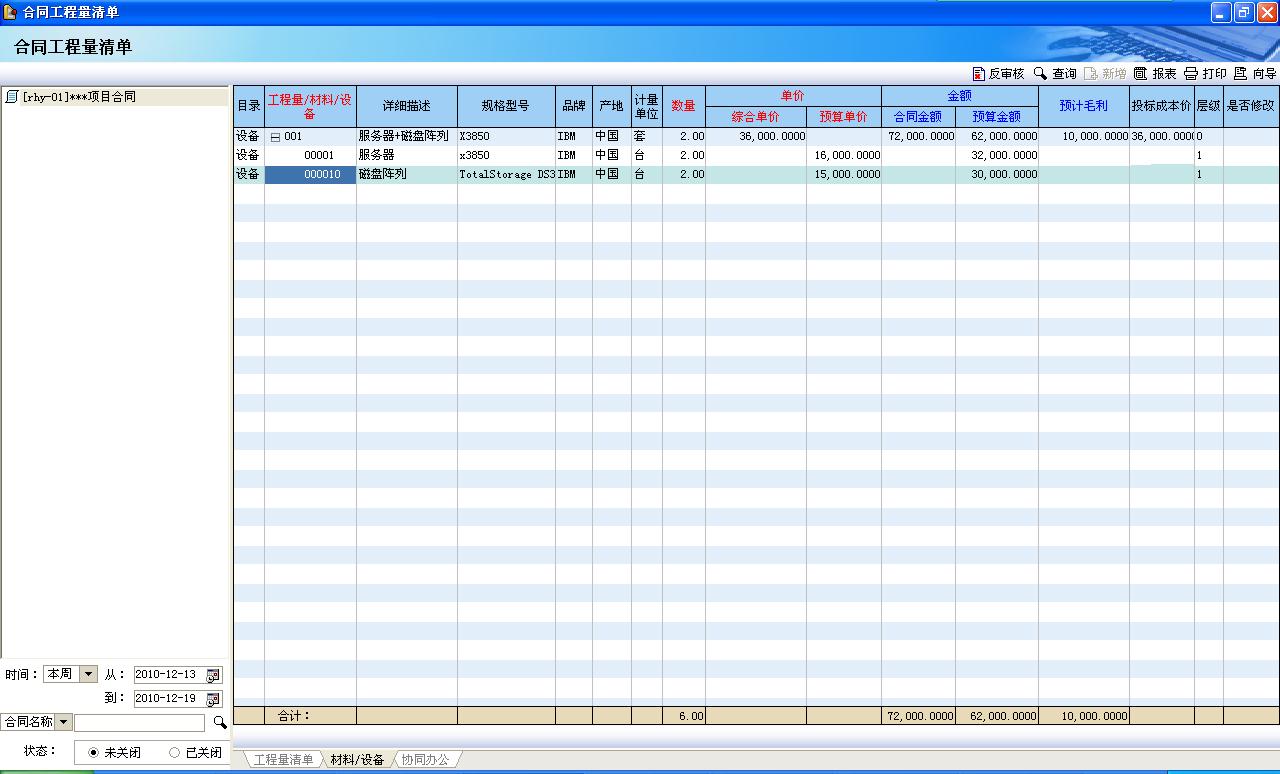Select the 000010 磁盘阵列 row cell
Screen dimensions: 1280x774
tap(310, 174)
